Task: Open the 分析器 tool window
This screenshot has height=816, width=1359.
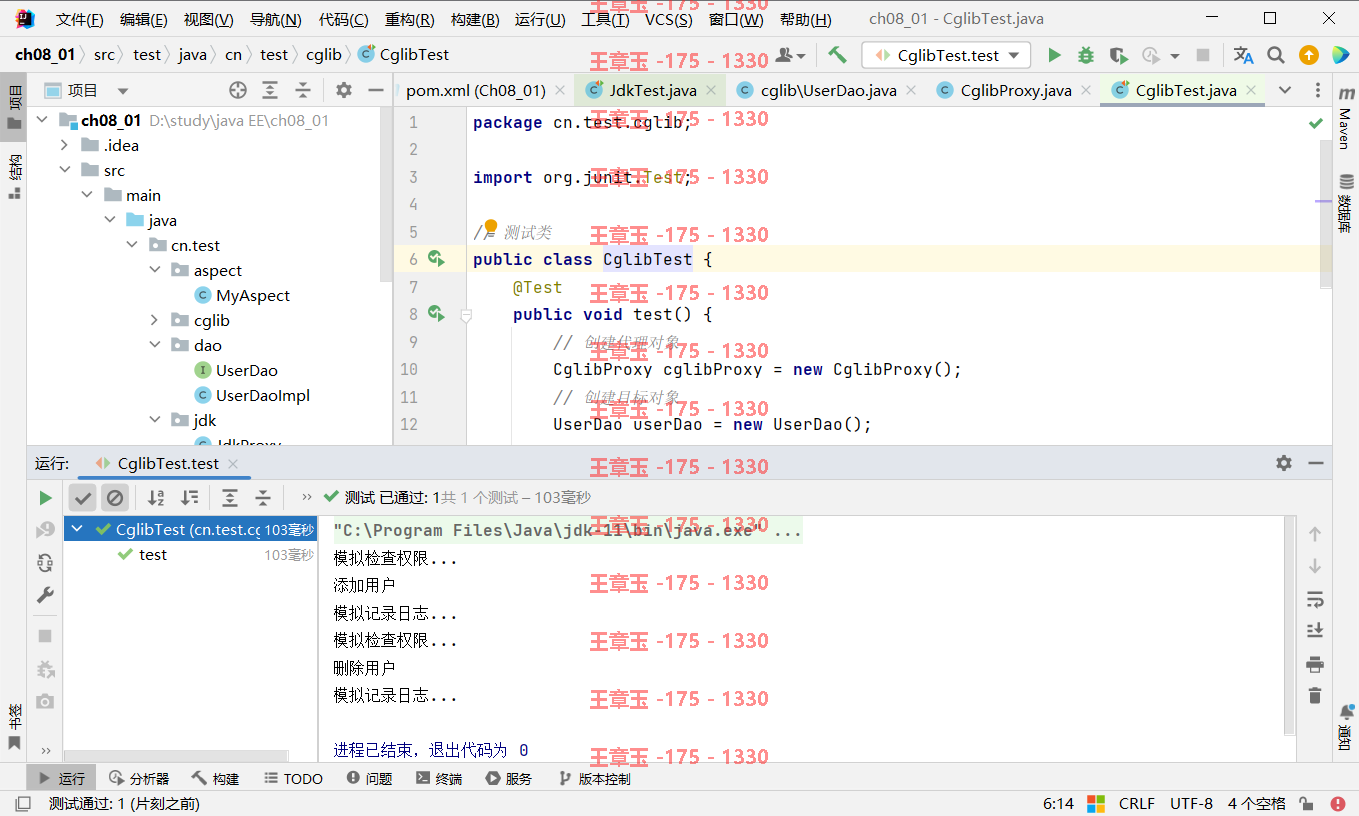Action: point(139,778)
